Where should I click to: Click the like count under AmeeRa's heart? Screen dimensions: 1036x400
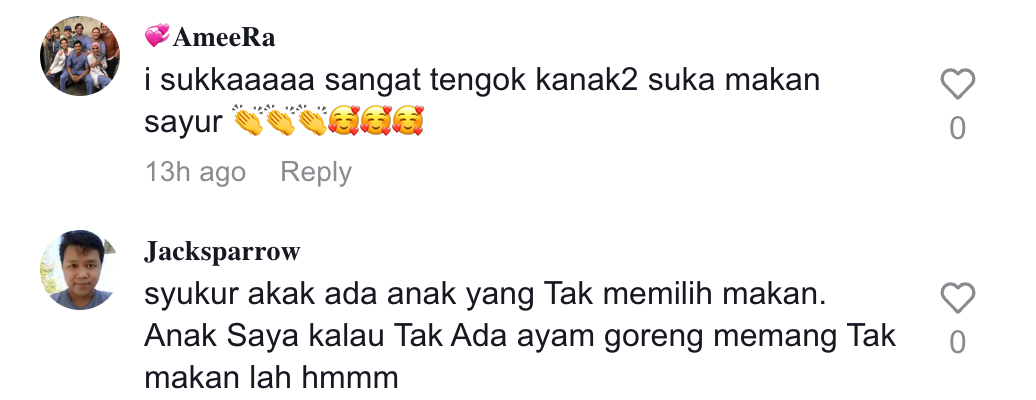tap(957, 128)
